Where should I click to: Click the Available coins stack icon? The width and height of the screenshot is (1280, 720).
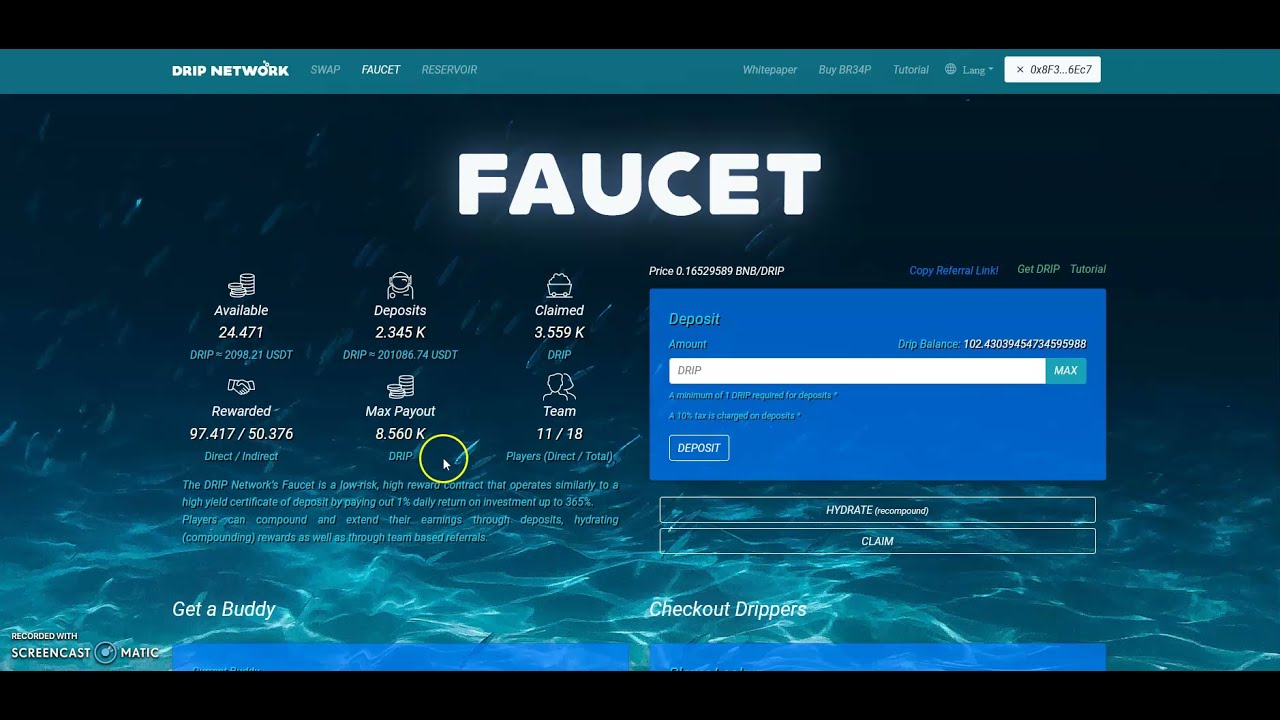pos(241,286)
